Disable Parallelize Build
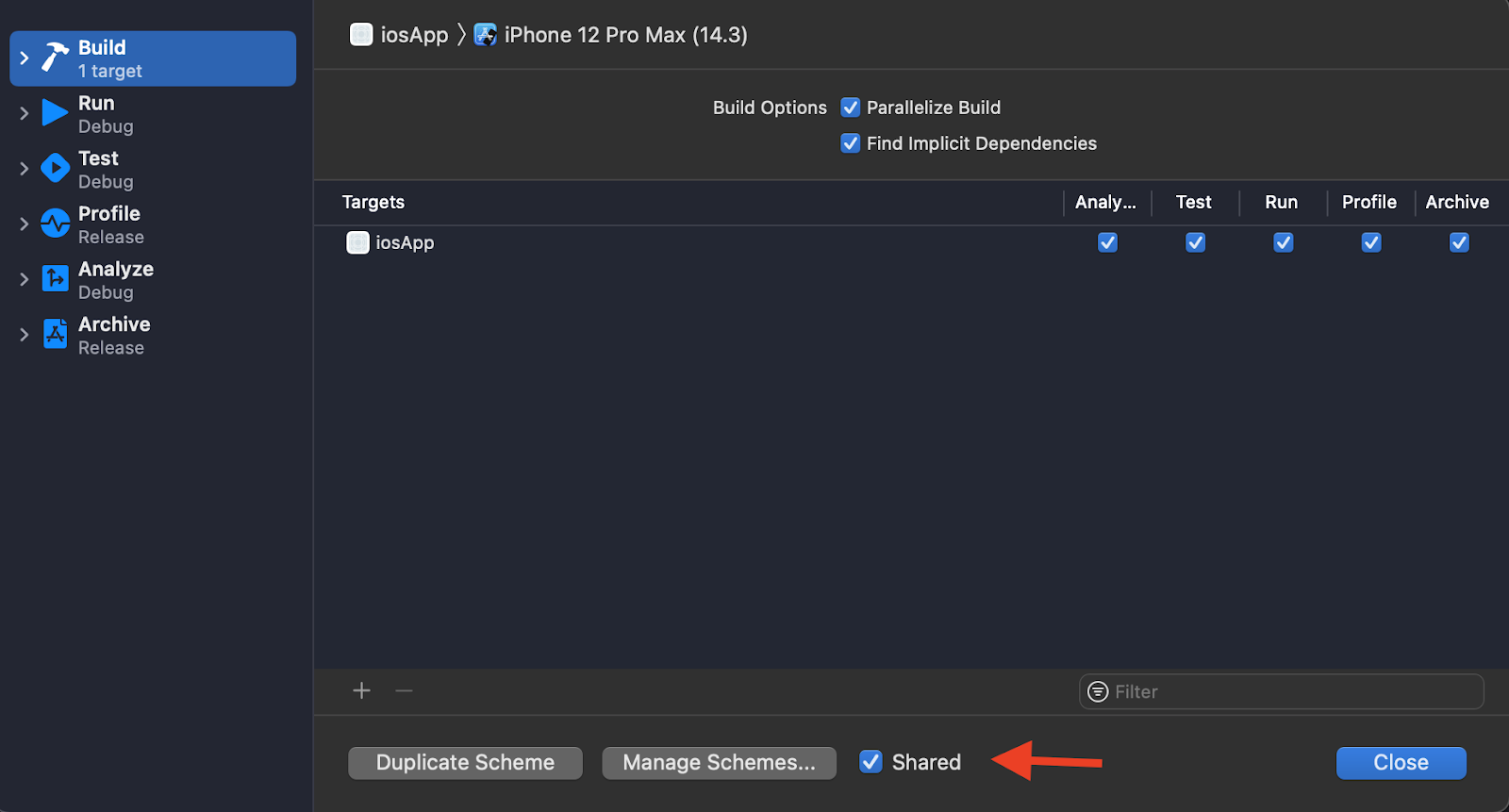This screenshot has height=812, width=1509. point(850,107)
